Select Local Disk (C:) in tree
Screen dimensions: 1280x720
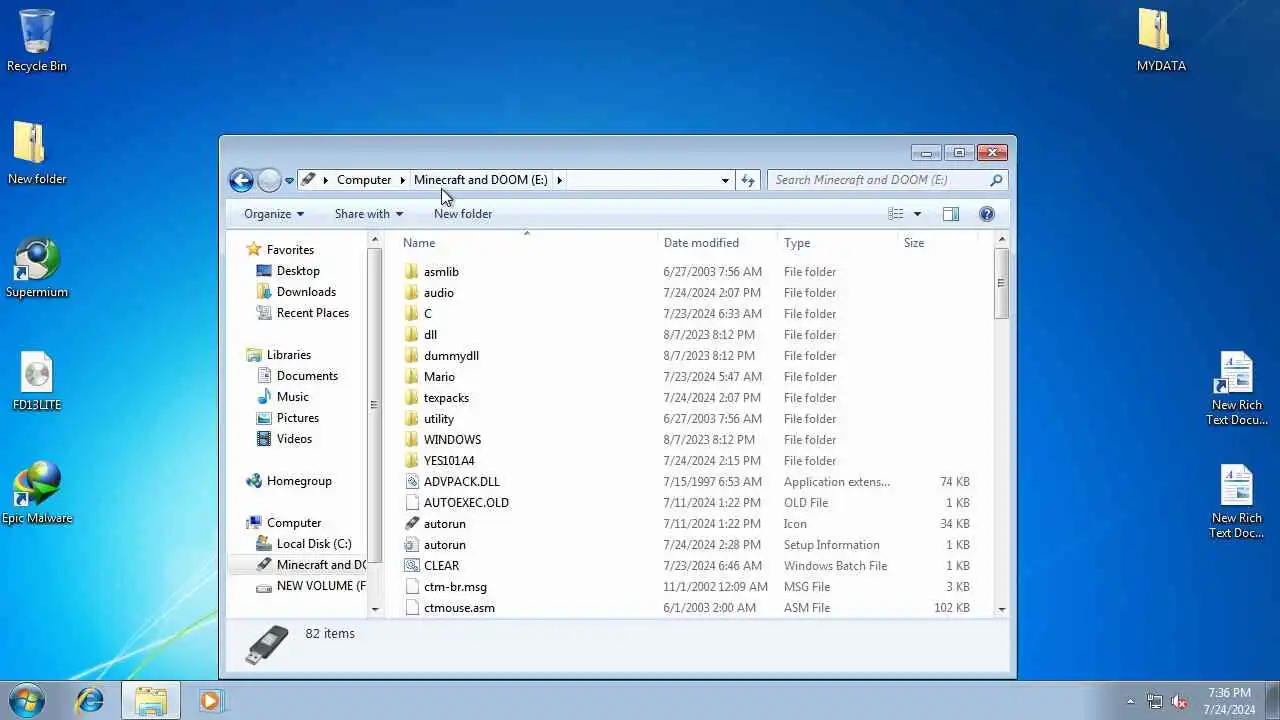pyautogui.click(x=314, y=544)
